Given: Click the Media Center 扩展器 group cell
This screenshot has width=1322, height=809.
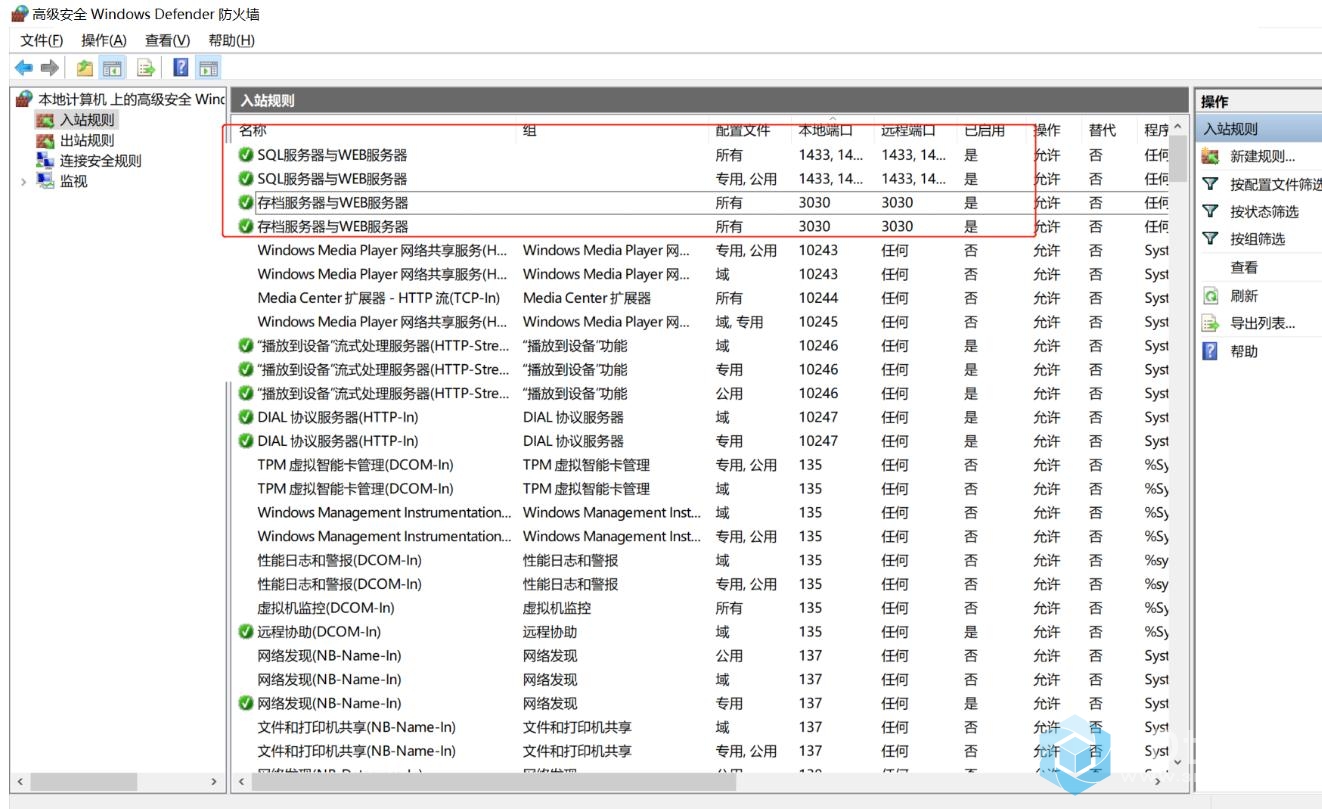Looking at the screenshot, I should point(587,298).
